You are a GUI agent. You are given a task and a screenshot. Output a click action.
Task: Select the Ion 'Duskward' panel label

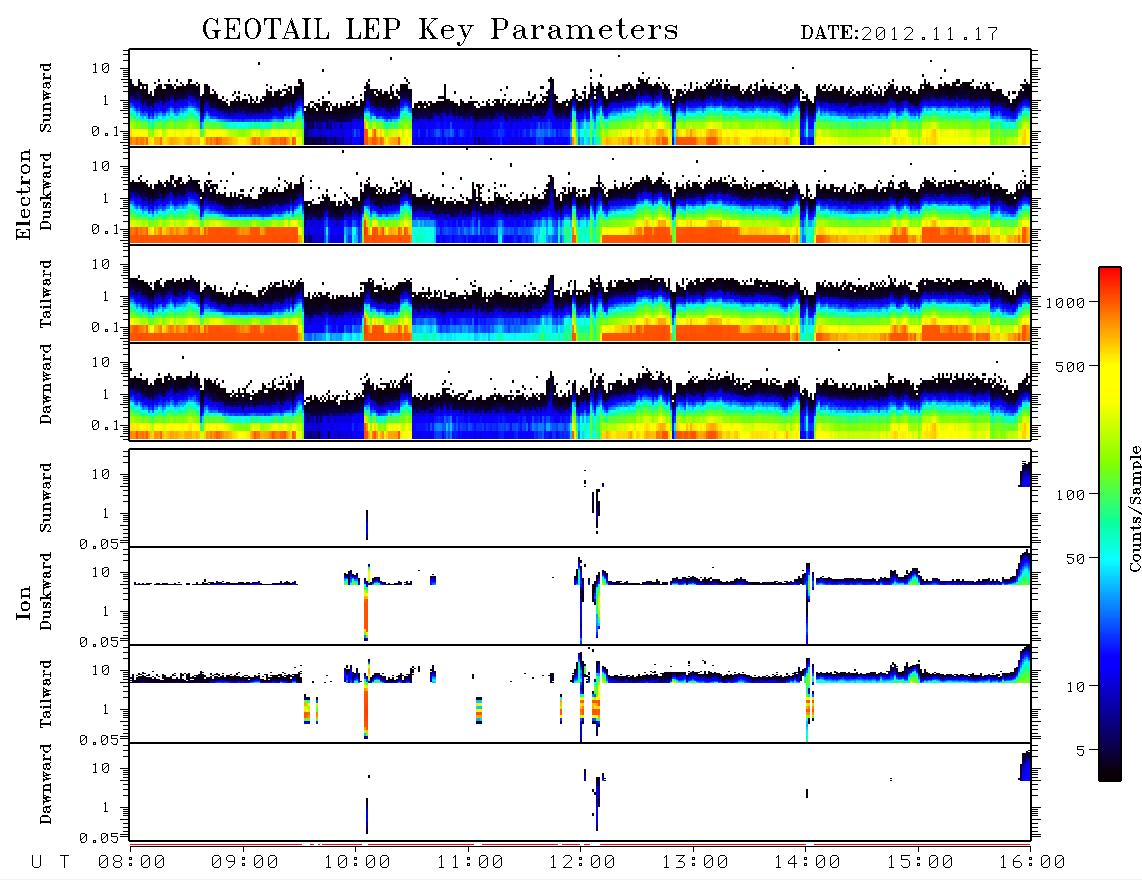[x=46, y=591]
